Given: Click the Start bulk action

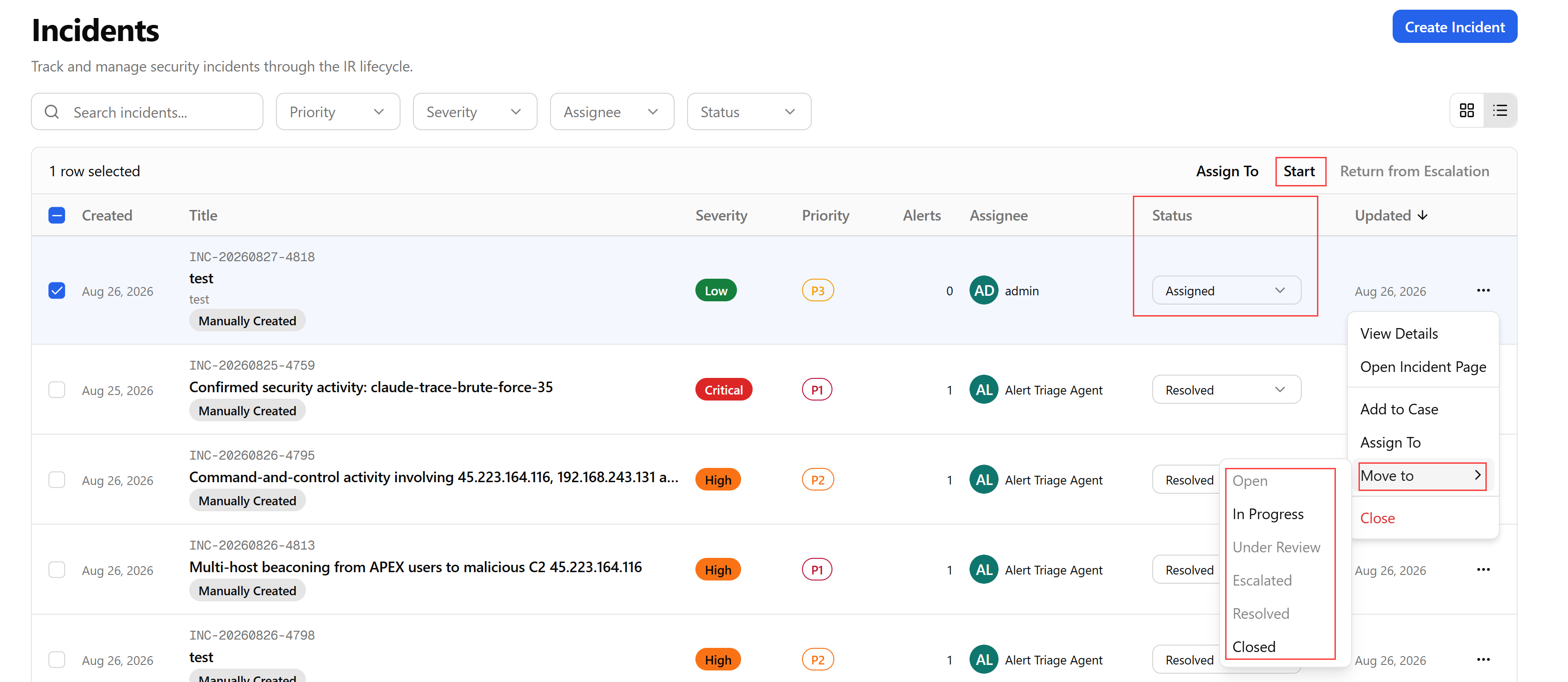Looking at the screenshot, I should 1299,171.
